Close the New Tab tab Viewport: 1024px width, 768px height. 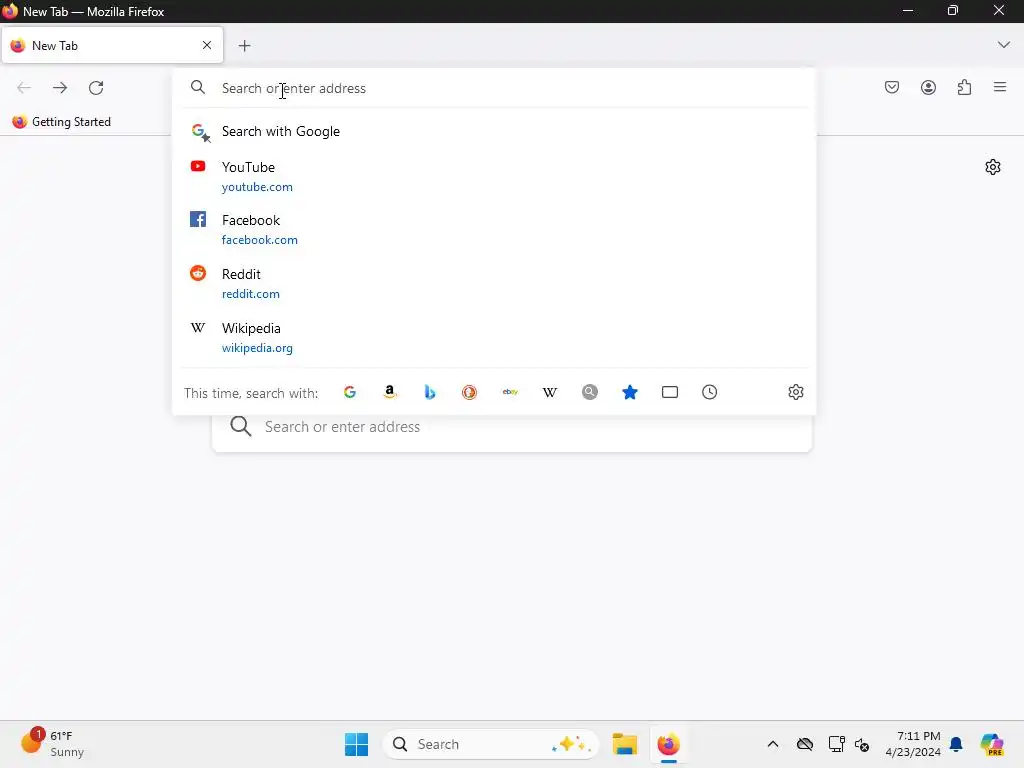click(x=206, y=45)
